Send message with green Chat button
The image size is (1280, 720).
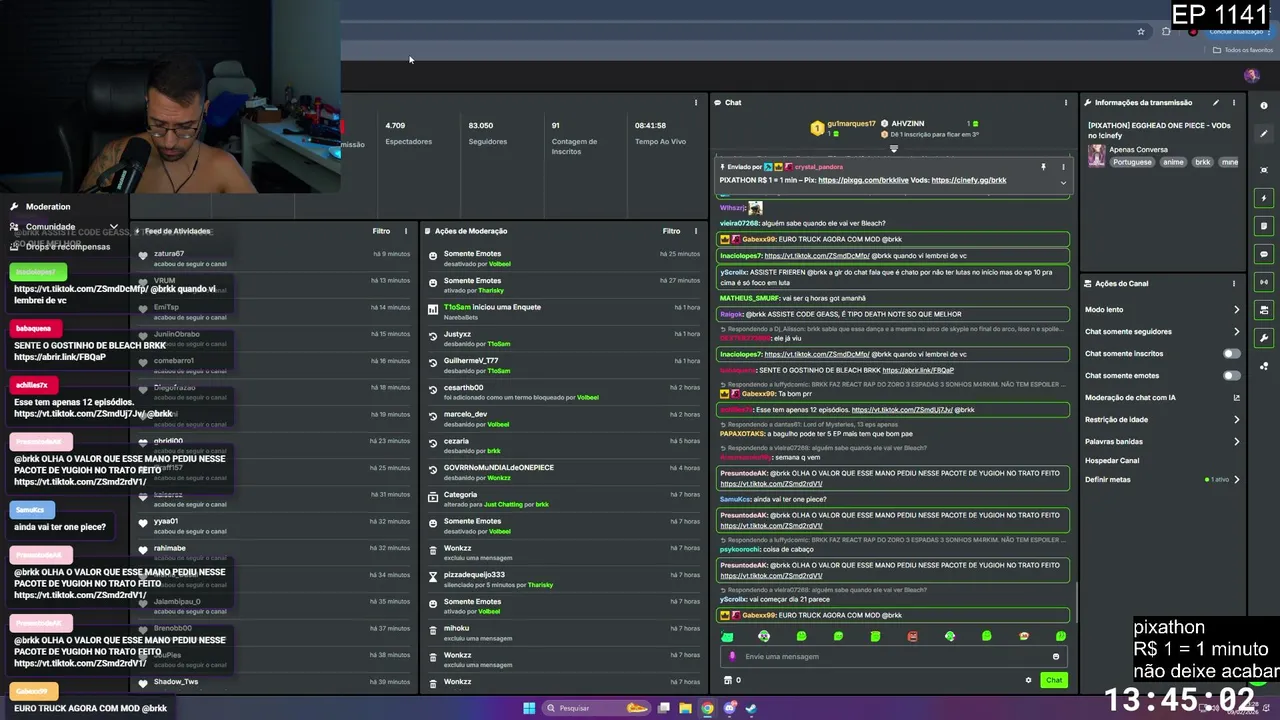1054,680
